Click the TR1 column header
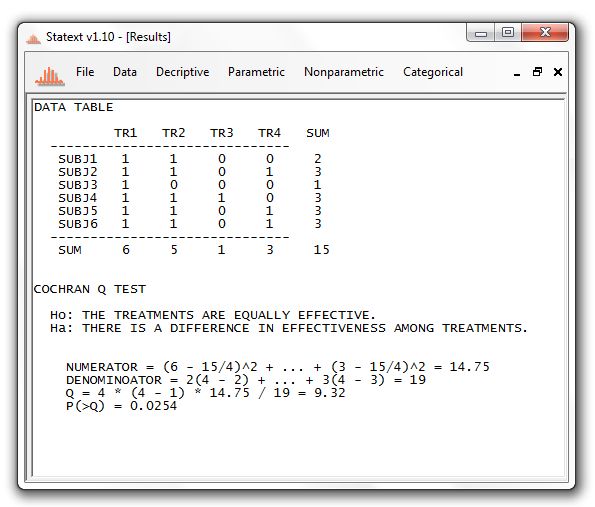Image resolution: width=595 pixels, height=507 pixels. point(126,133)
